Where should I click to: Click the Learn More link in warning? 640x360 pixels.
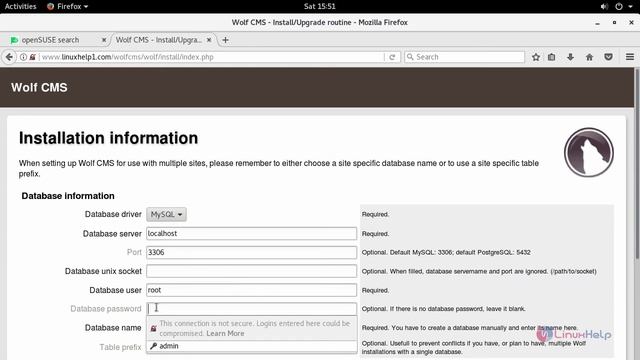coord(225,333)
